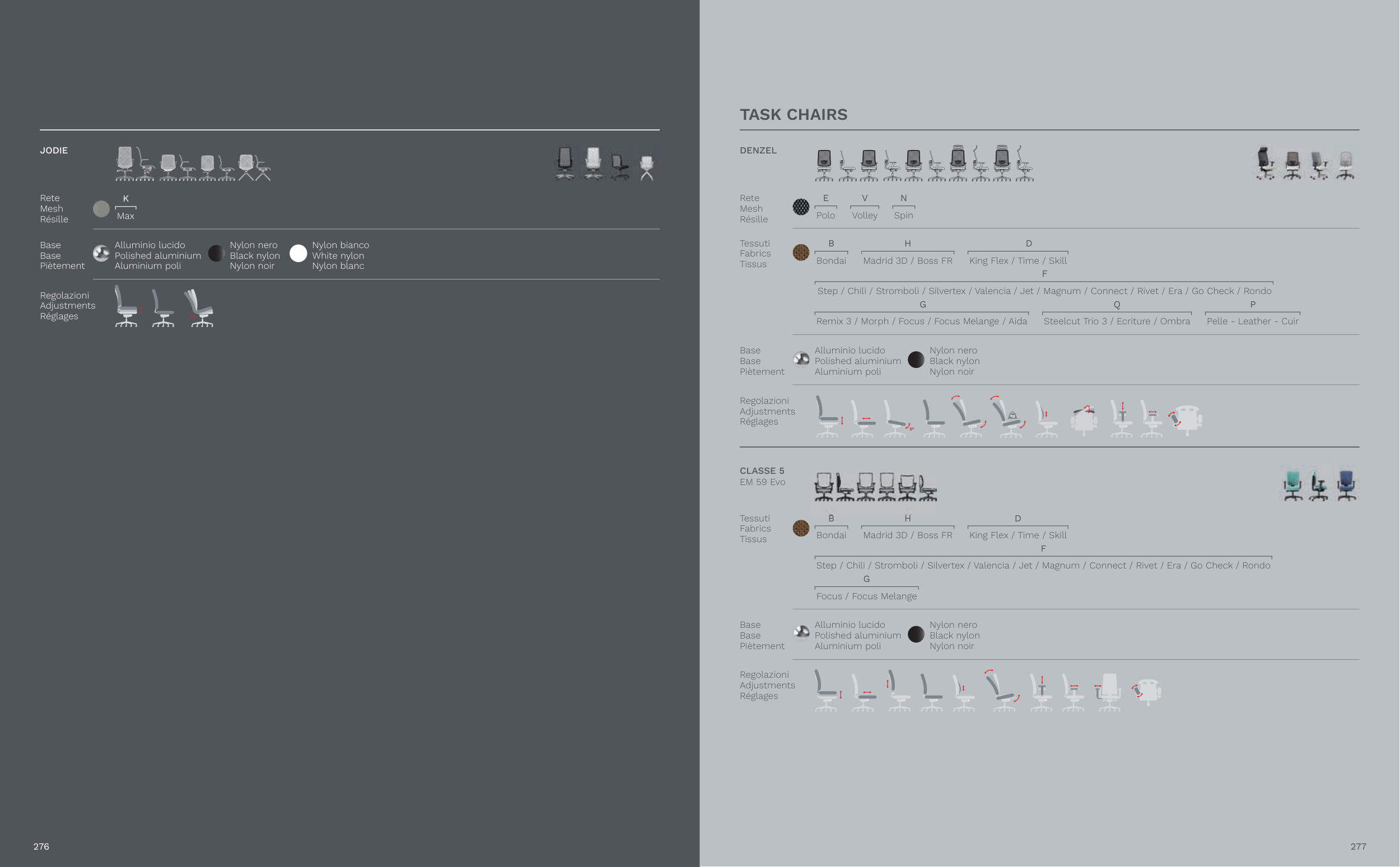
Task: Click the Max mesh label
Action: 125,216
